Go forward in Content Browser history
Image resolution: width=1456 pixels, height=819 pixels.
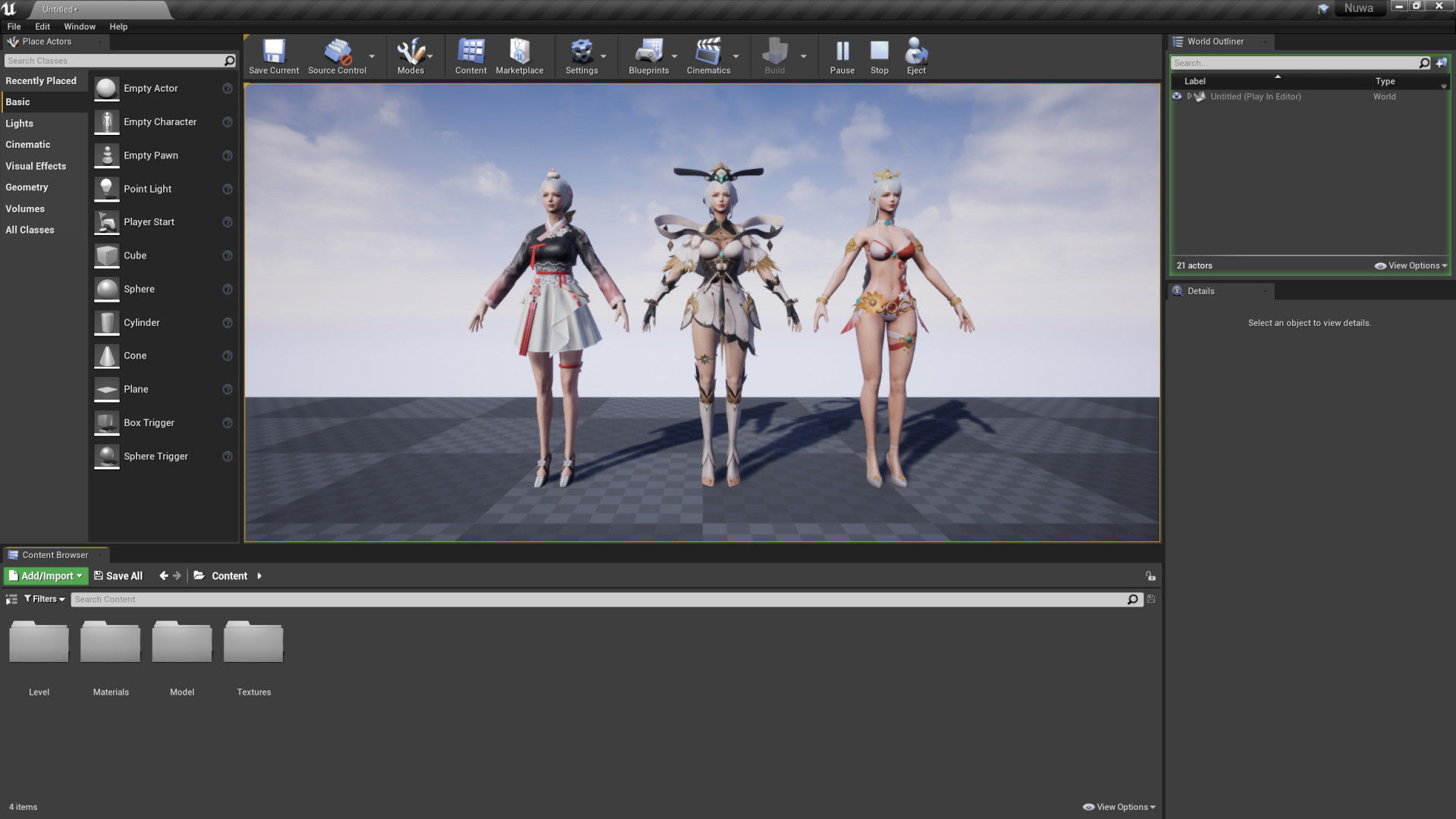(177, 576)
